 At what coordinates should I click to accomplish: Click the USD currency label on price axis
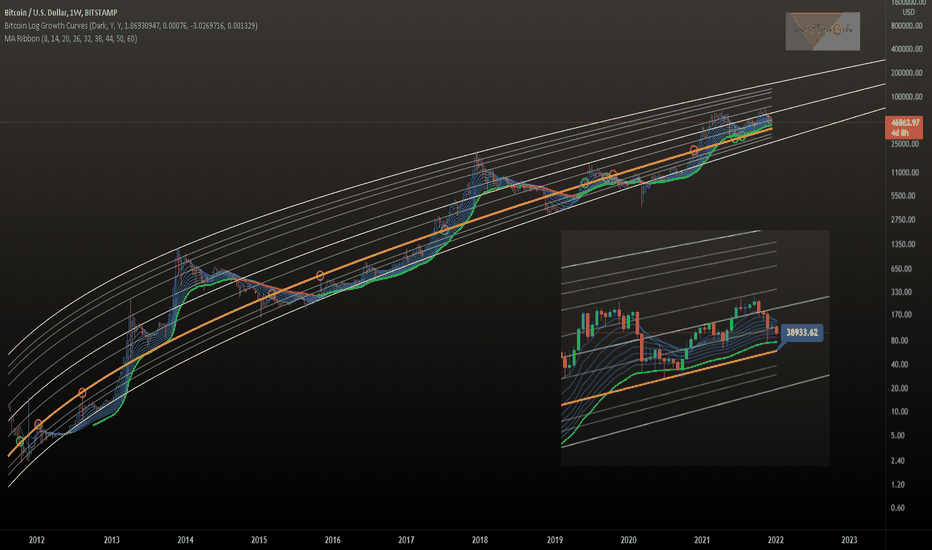(908, 12)
